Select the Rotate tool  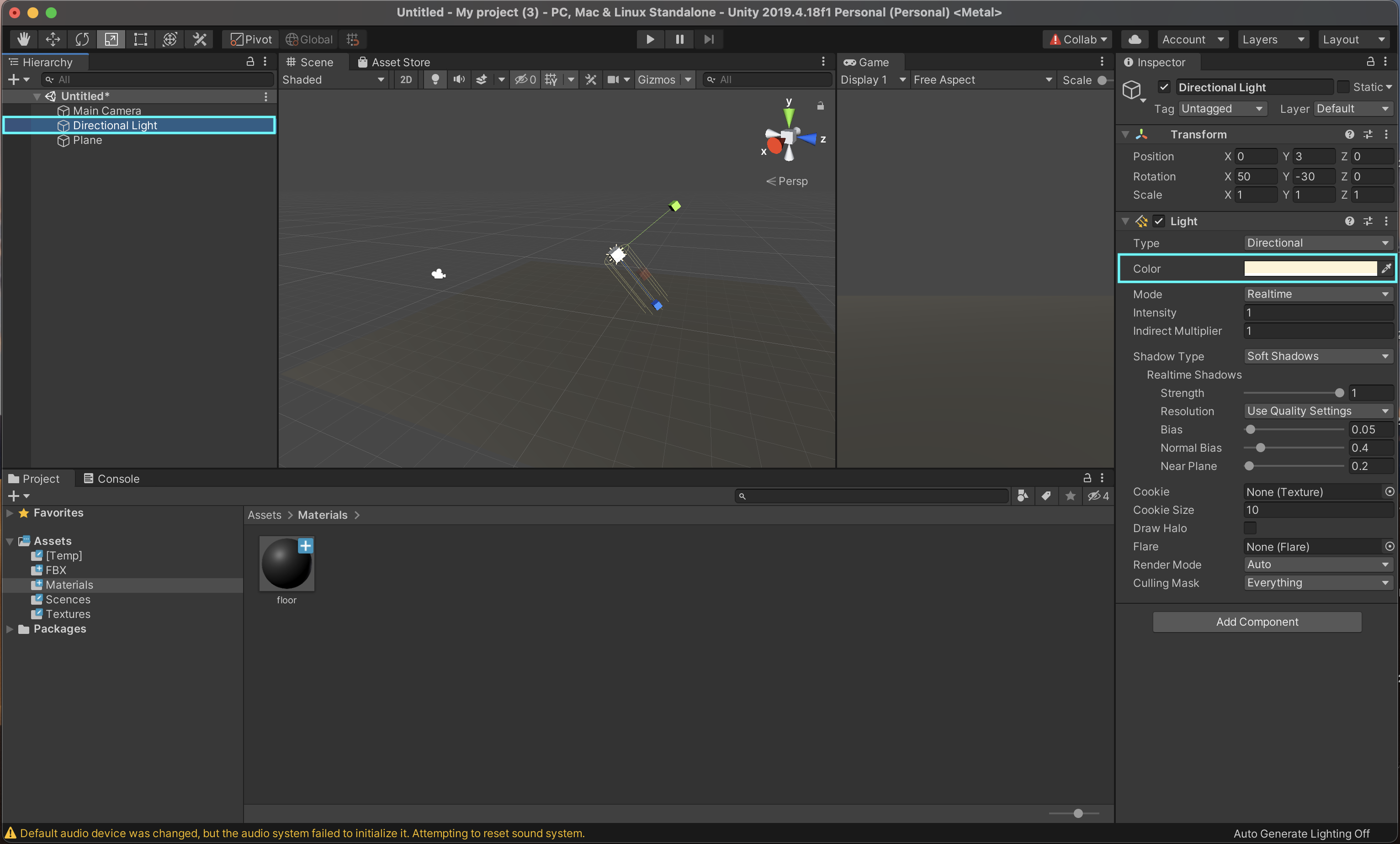82,39
